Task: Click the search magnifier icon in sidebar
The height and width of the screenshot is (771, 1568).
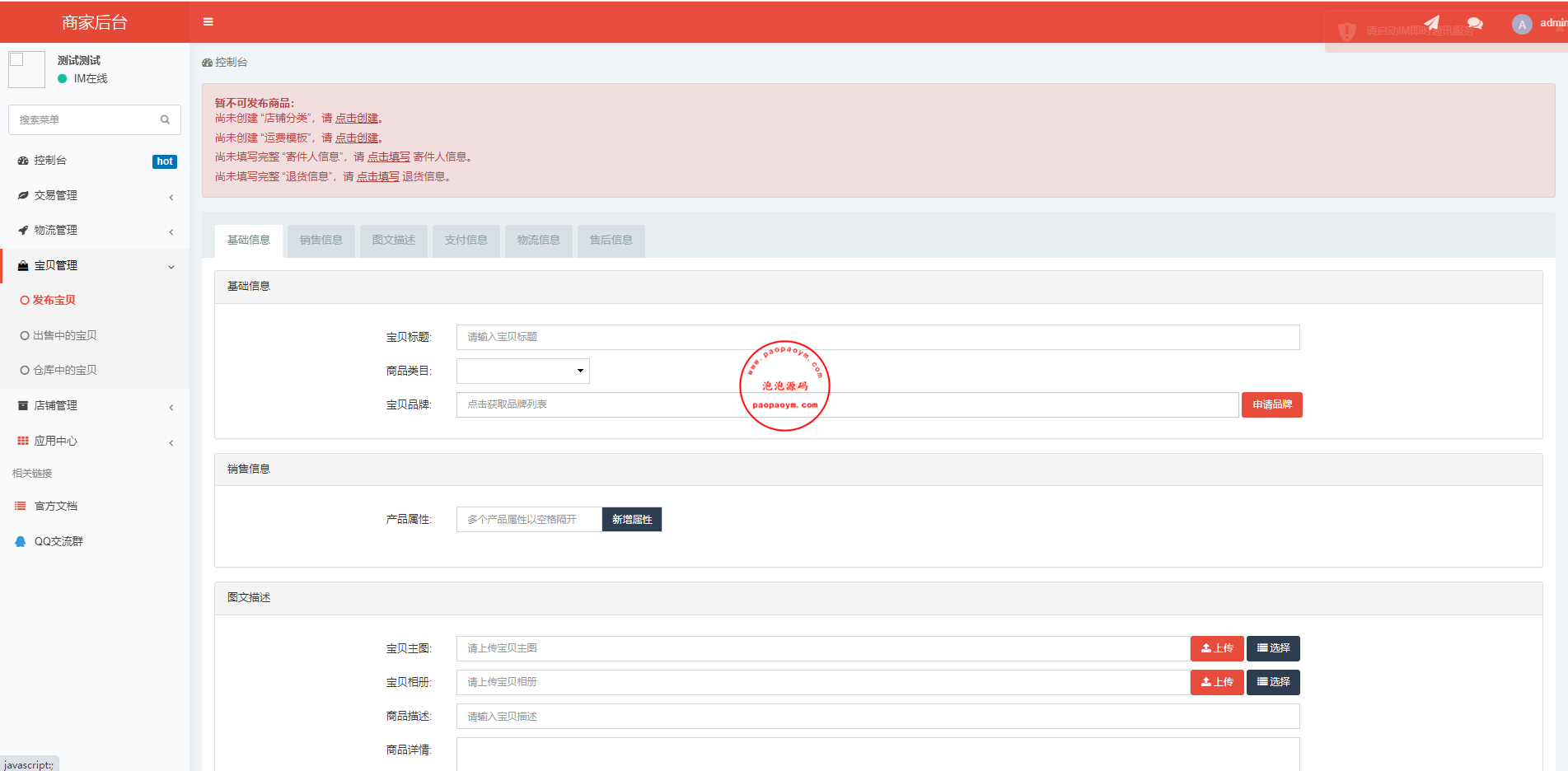Action: (x=165, y=120)
